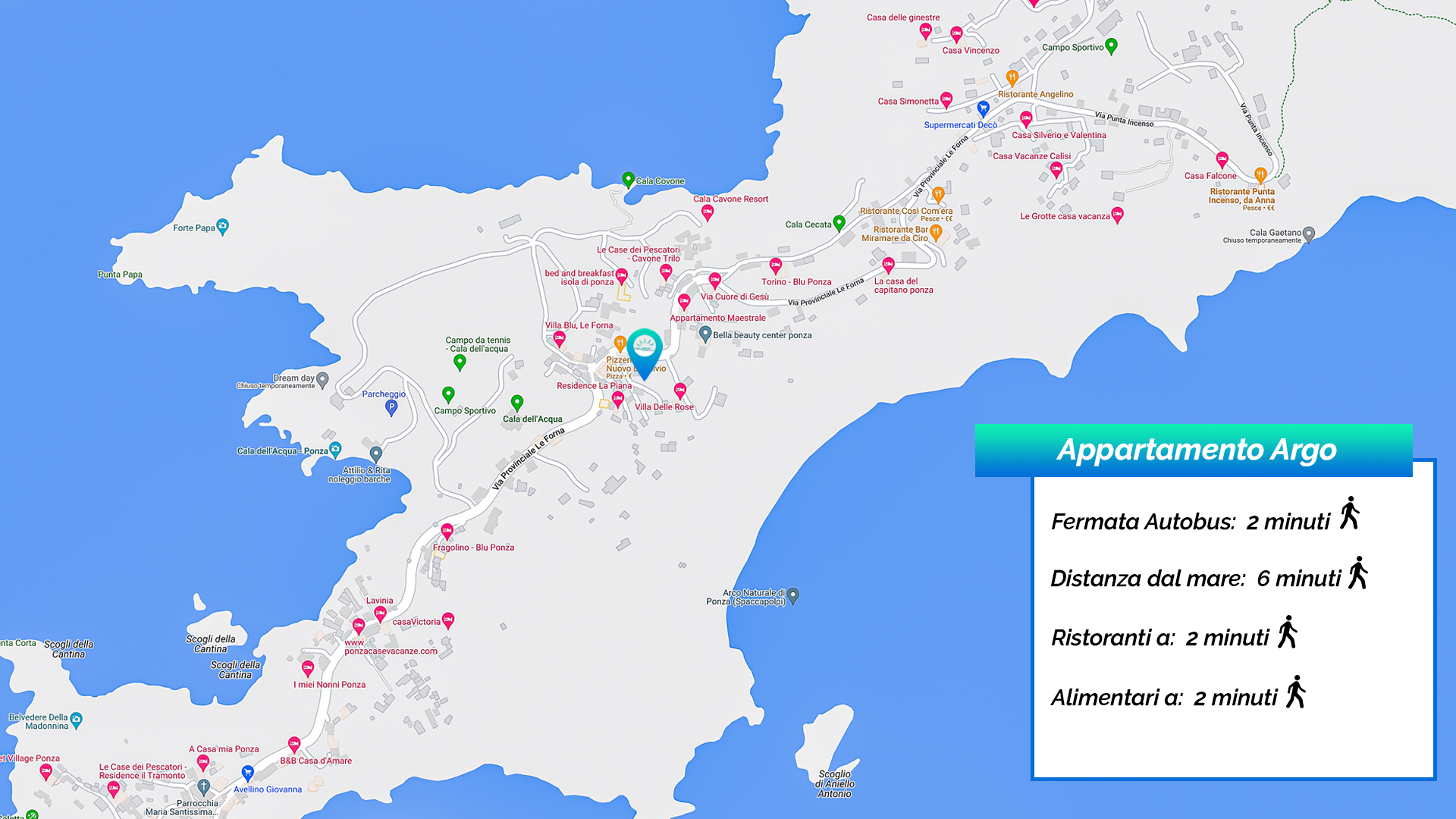
Task: Click the Avellino Giovanna shopping marker
Action: 247,773
